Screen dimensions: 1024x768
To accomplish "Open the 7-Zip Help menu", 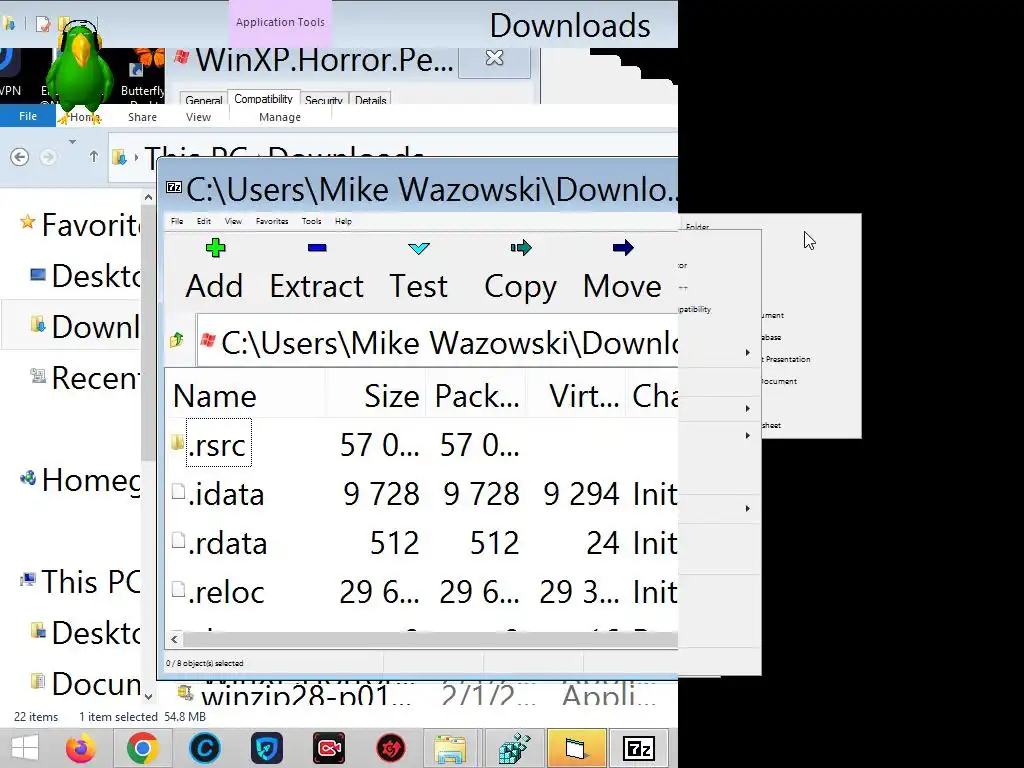I will pyautogui.click(x=344, y=221).
